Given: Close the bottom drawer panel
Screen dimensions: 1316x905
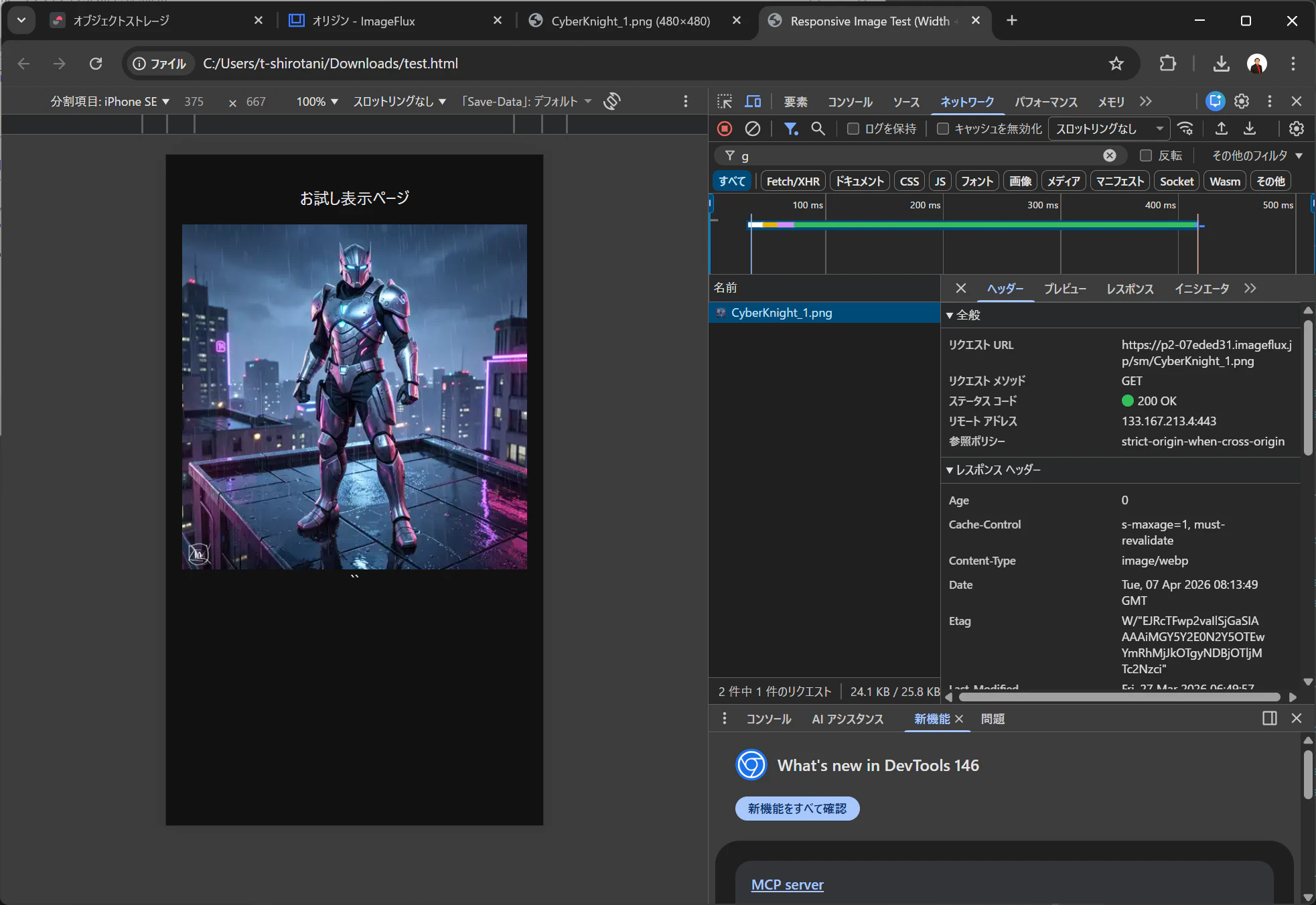Looking at the screenshot, I should 1297,718.
